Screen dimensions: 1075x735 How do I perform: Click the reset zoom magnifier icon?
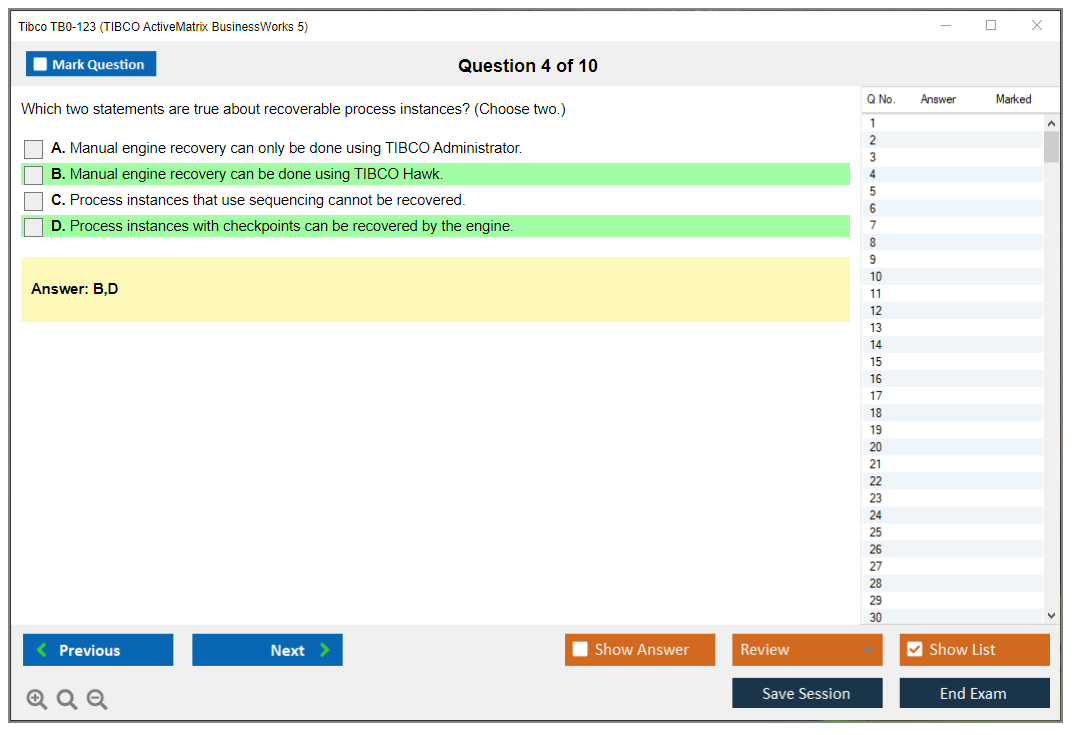point(67,700)
